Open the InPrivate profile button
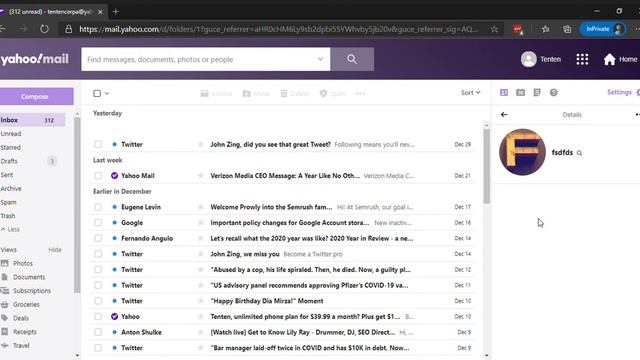This screenshot has width=640, height=360. (603, 29)
